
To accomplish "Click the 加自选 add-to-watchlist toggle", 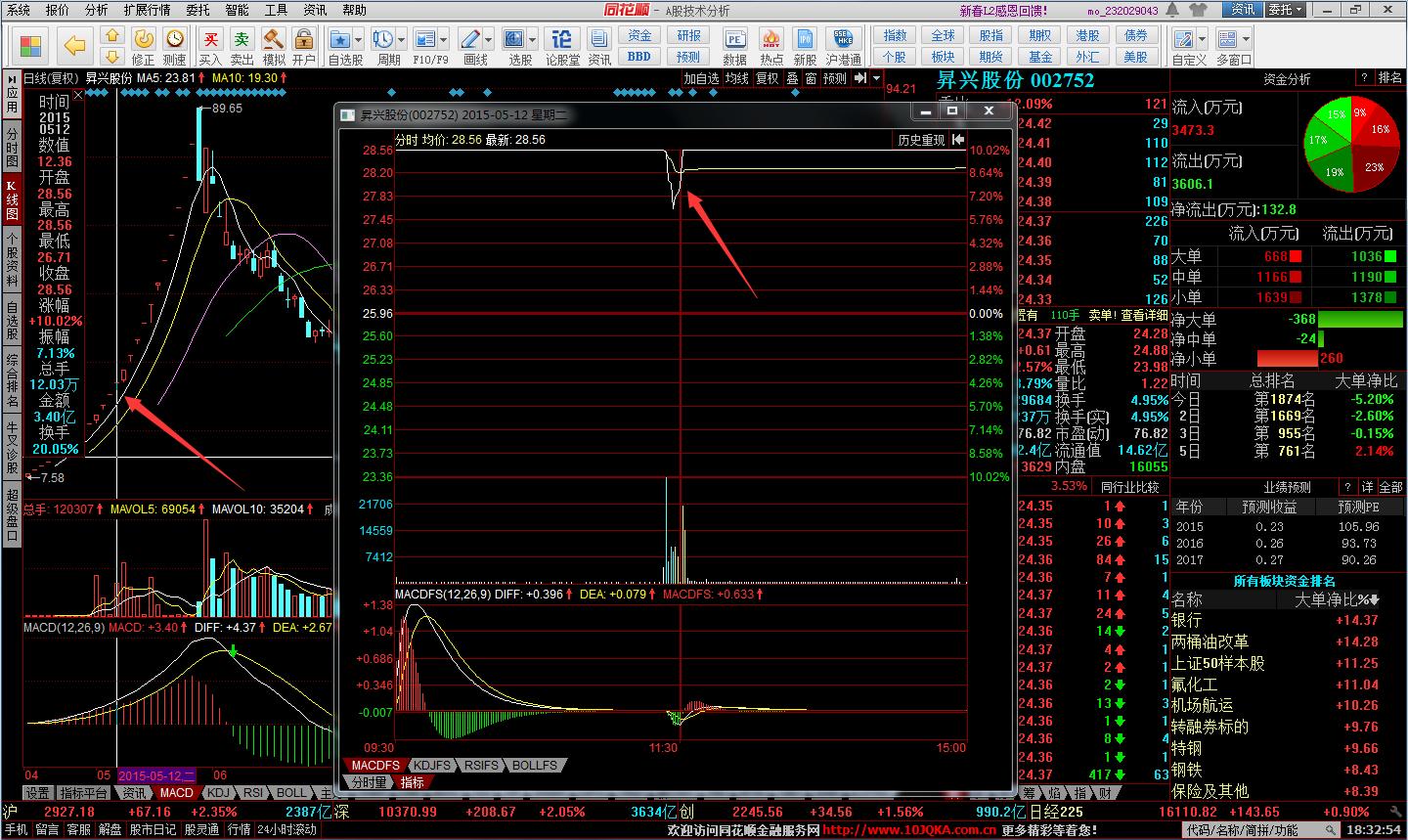I will click(x=701, y=78).
